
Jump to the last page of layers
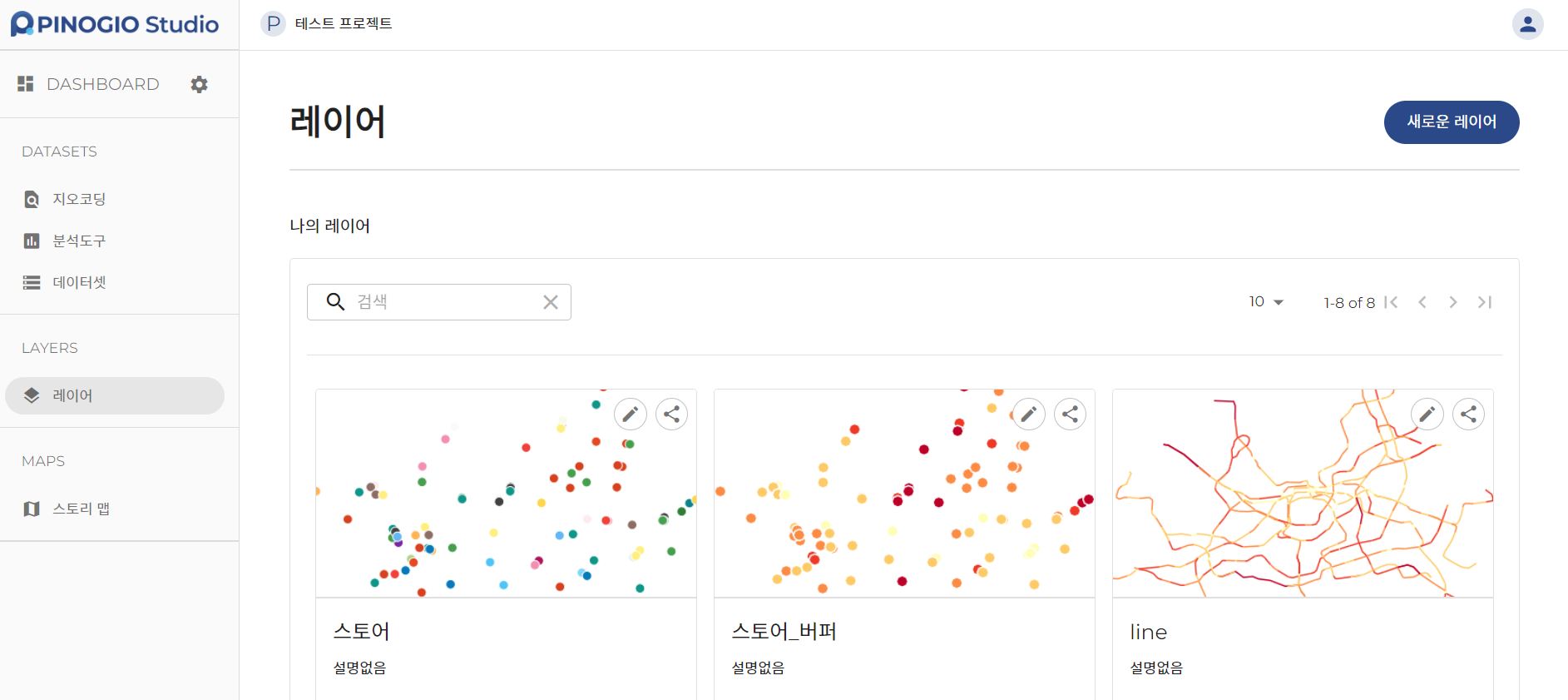coord(1485,302)
